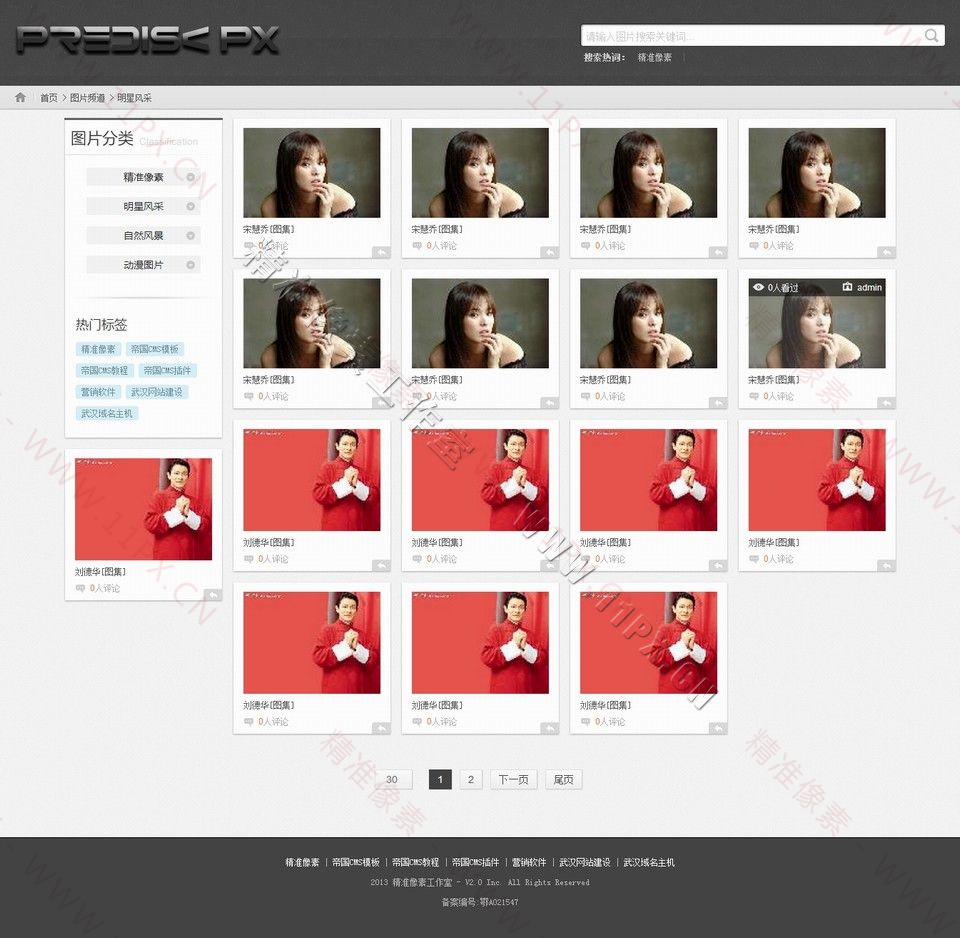
Task: Click the share arrow on sidebar 刘德华 card
Action: (x=213, y=594)
